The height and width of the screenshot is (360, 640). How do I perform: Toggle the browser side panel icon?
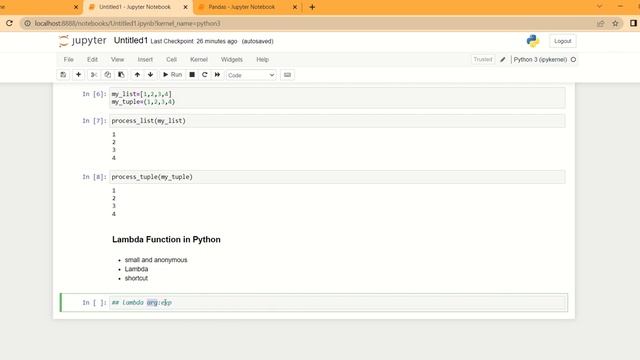point(633,23)
